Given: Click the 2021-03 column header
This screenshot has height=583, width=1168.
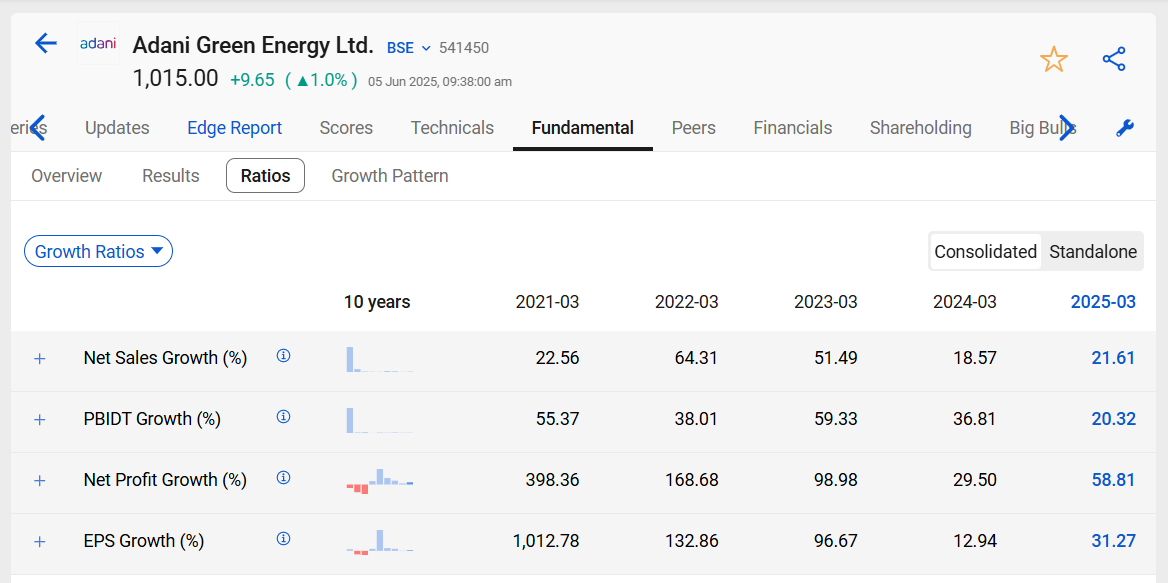Looking at the screenshot, I should [x=547, y=302].
